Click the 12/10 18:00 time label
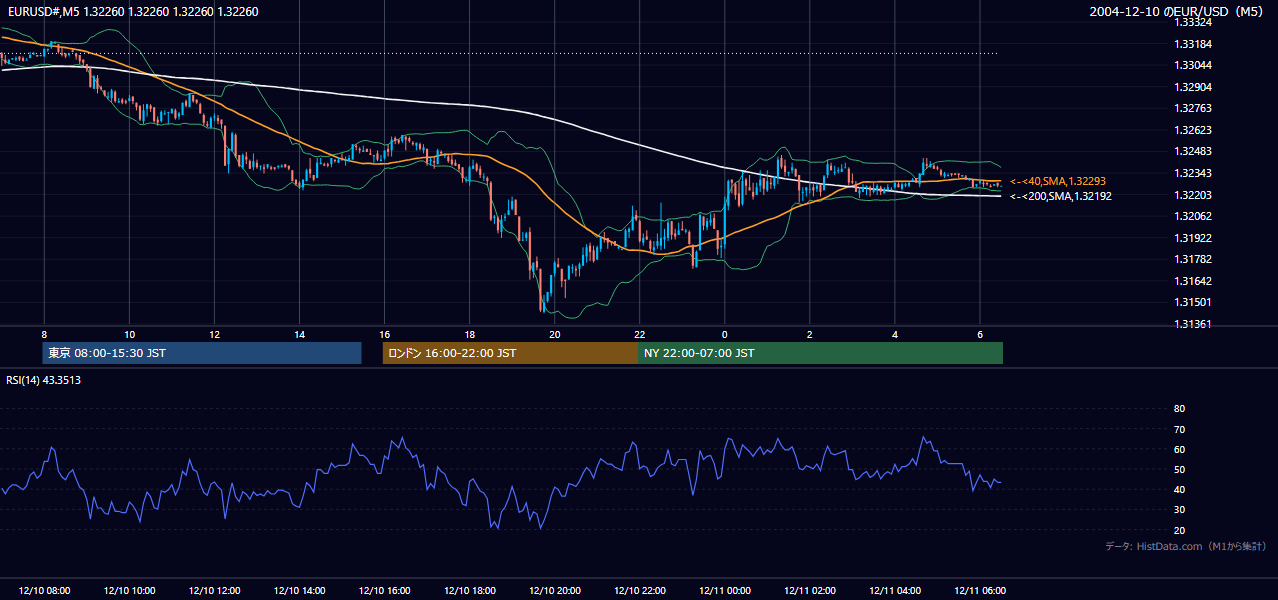The height and width of the screenshot is (600, 1278). (470, 590)
